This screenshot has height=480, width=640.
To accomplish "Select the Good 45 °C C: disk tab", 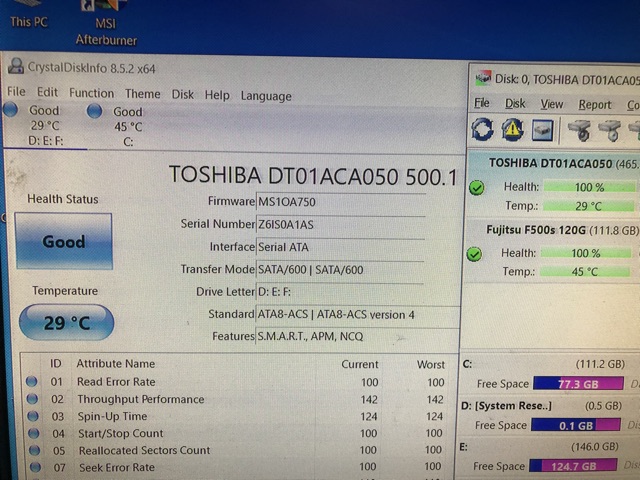I will coord(128,127).
